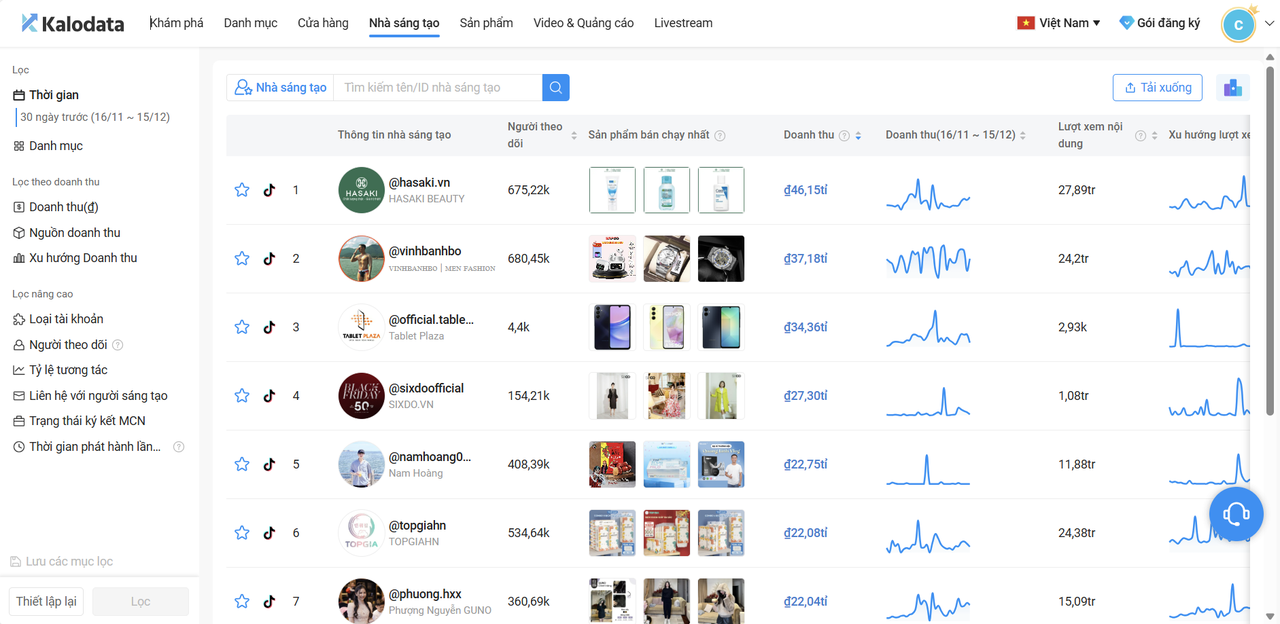Open the Tablet Plaza avatar
This screenshot has width=1280, height=624.
[x=361, y=327]
